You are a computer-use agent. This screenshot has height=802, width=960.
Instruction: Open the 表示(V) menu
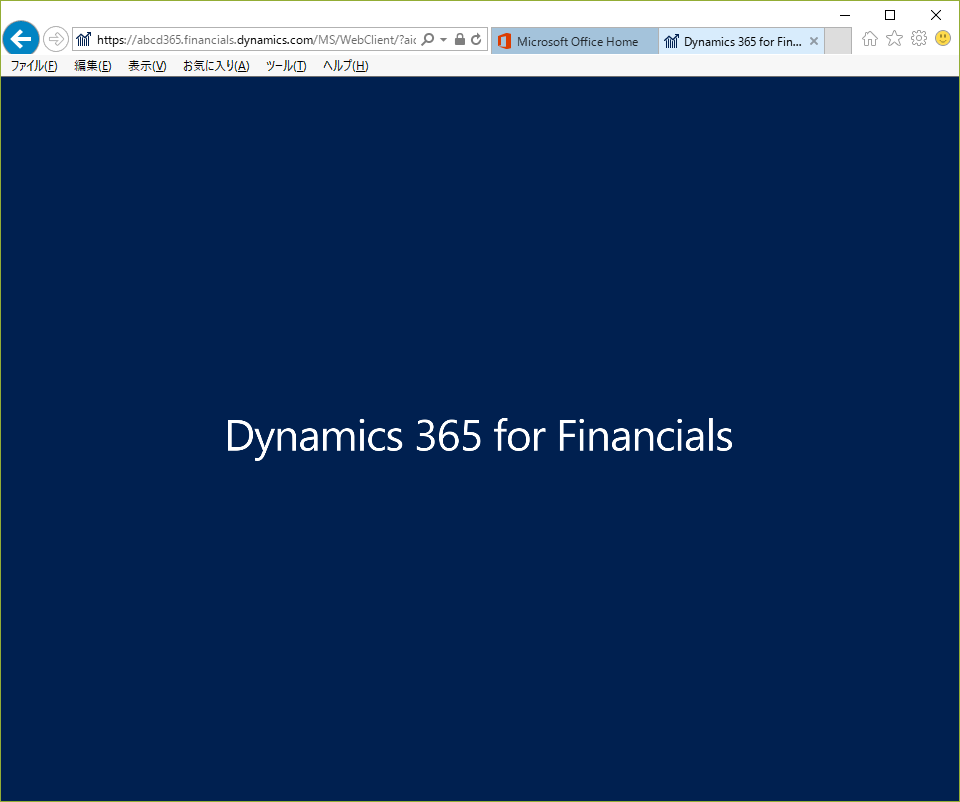click(147, 66)
